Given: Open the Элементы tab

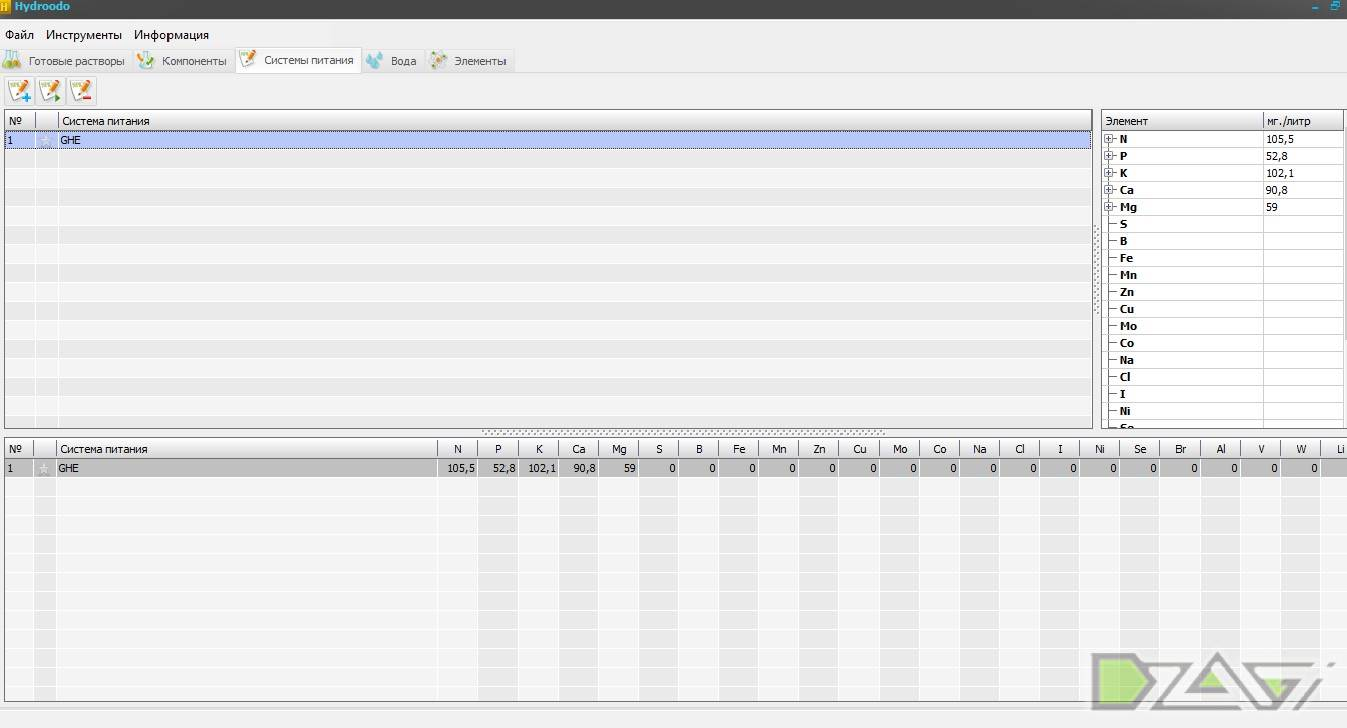Looking at the screenshot, I should point(469,61).
